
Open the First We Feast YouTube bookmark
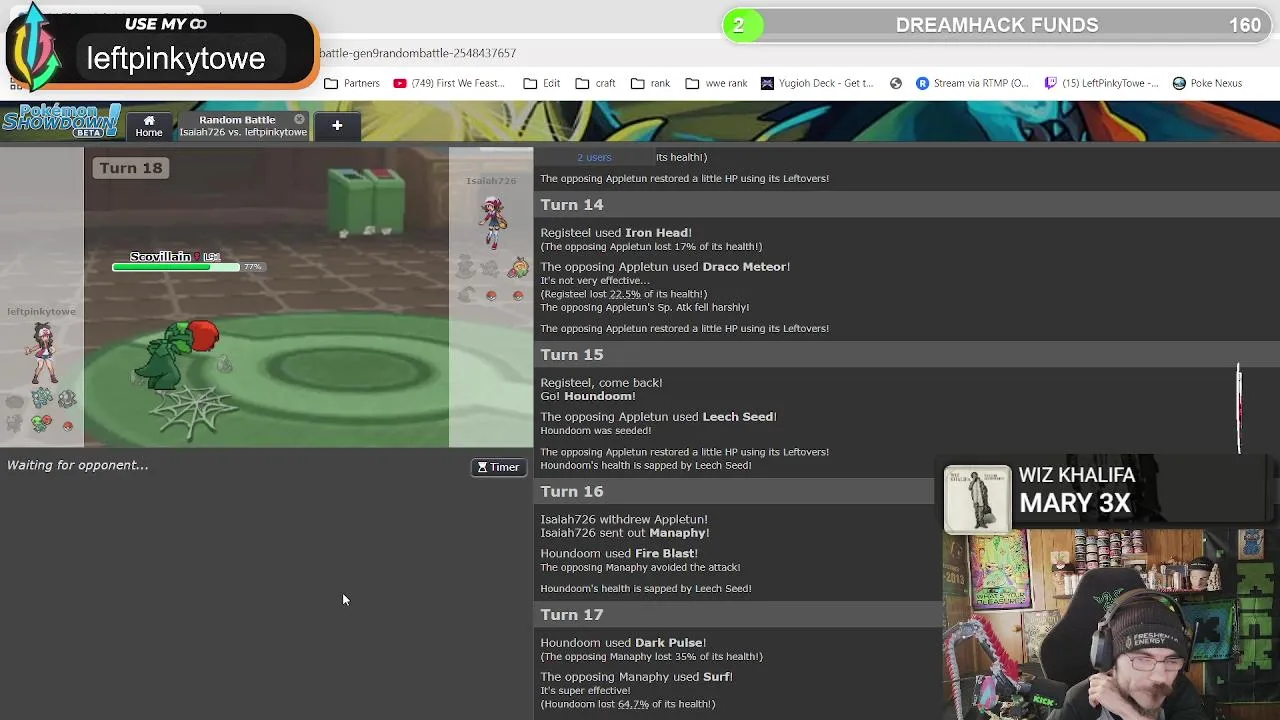click(449, 83)
